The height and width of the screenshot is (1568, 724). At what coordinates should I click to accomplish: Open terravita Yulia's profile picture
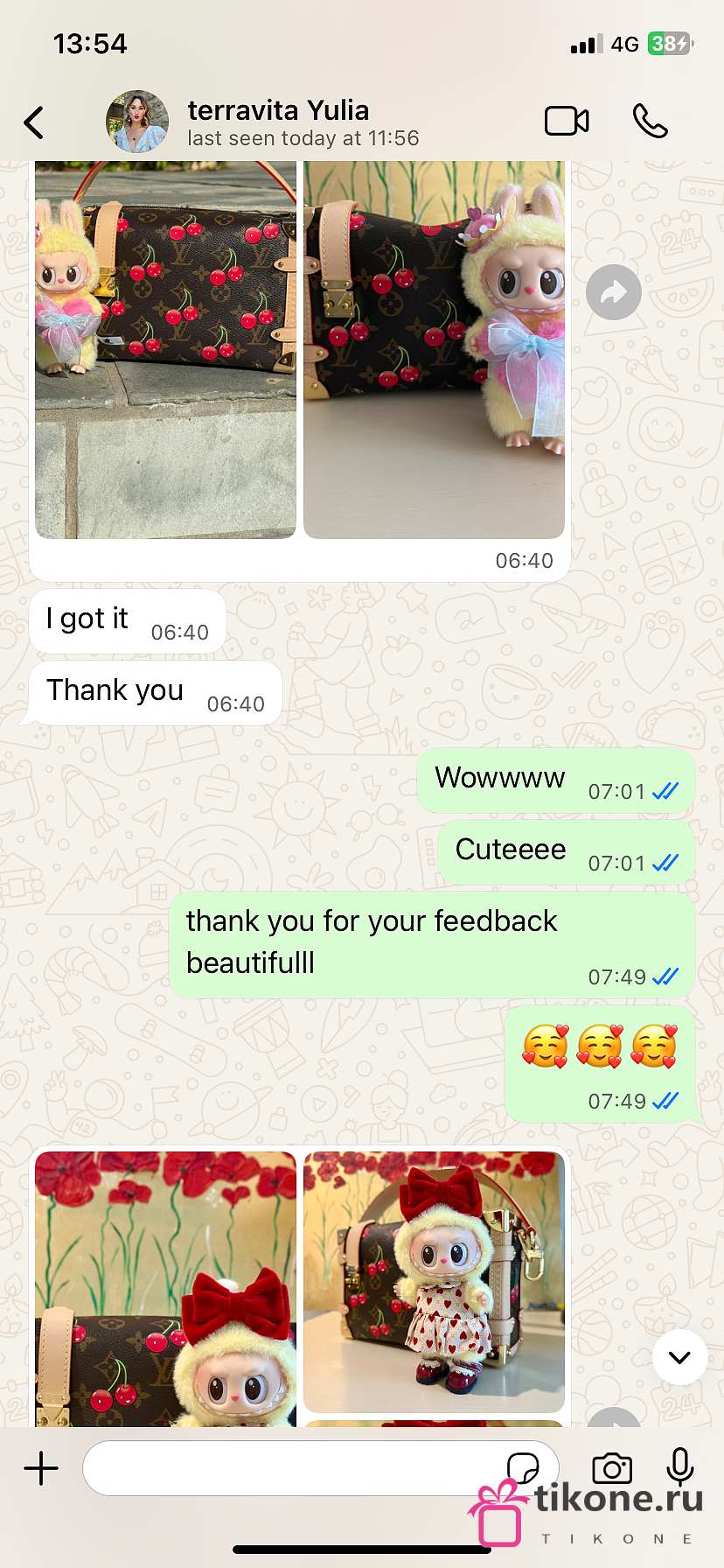click(x=137, y=122)
